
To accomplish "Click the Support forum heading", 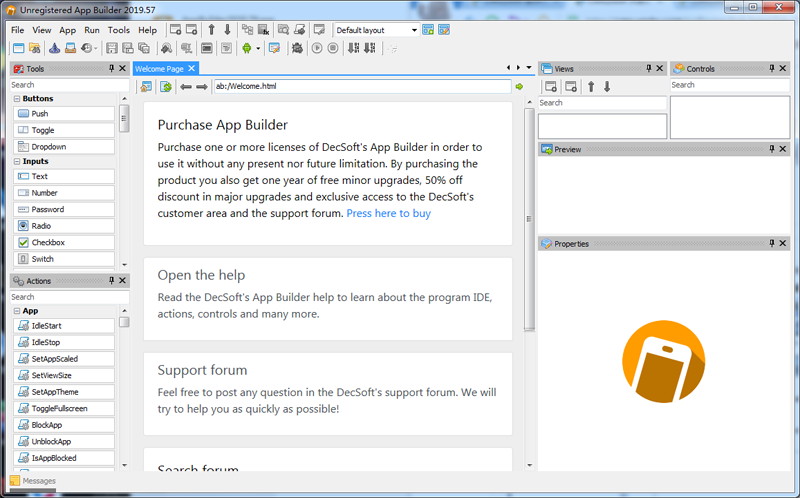I will point(202,370).
